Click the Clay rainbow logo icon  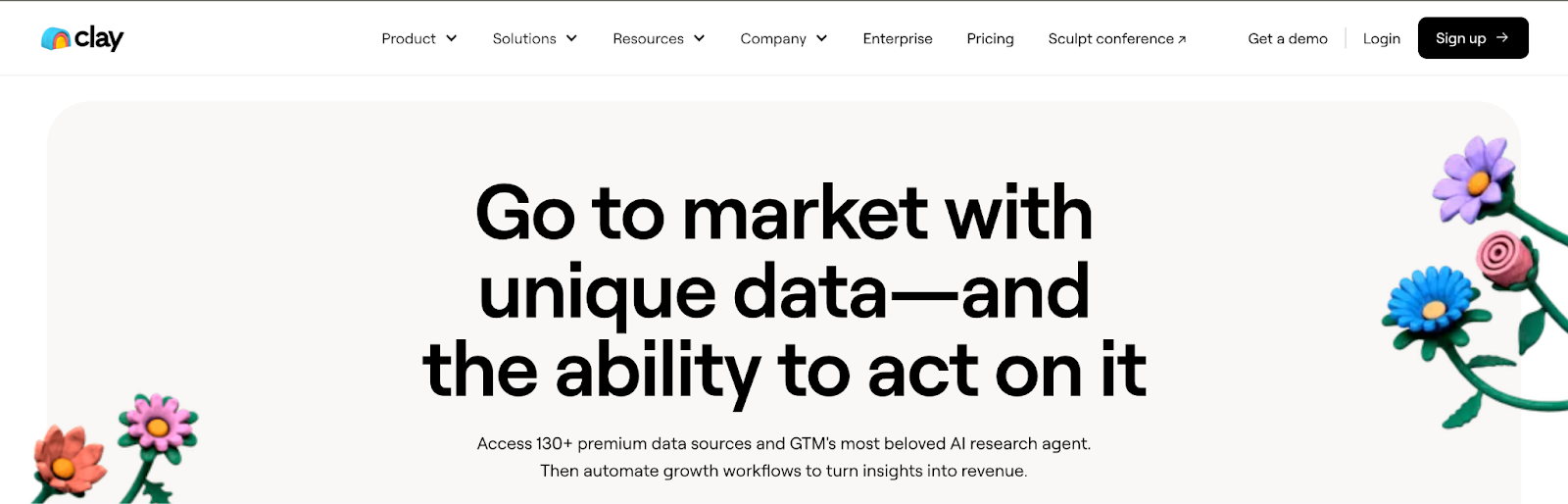(56, 39)
